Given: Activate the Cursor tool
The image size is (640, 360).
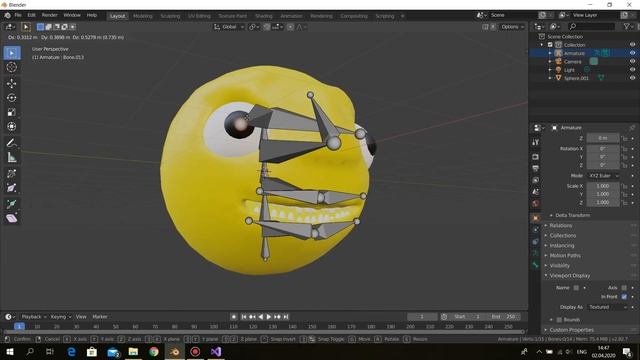Looking at the screenshot, I should click(12, 67).
